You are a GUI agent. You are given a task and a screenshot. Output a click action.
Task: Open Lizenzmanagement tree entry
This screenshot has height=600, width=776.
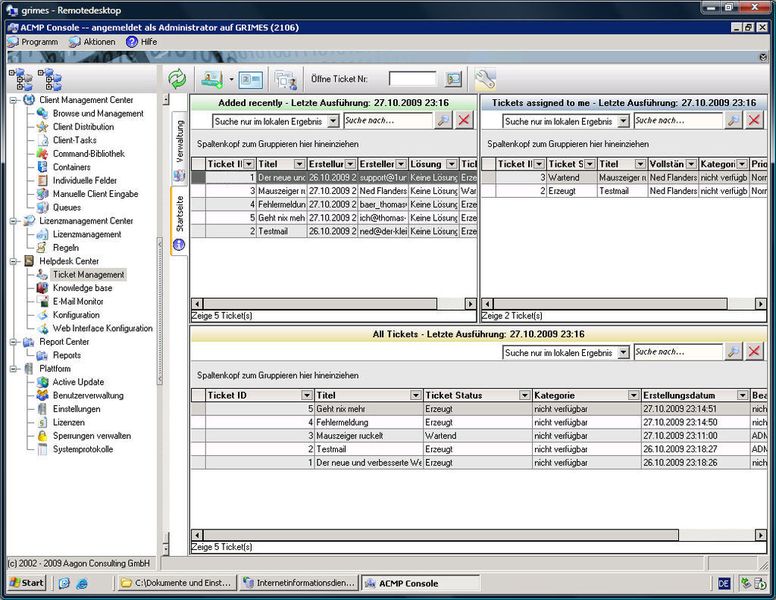coord(86,234)
